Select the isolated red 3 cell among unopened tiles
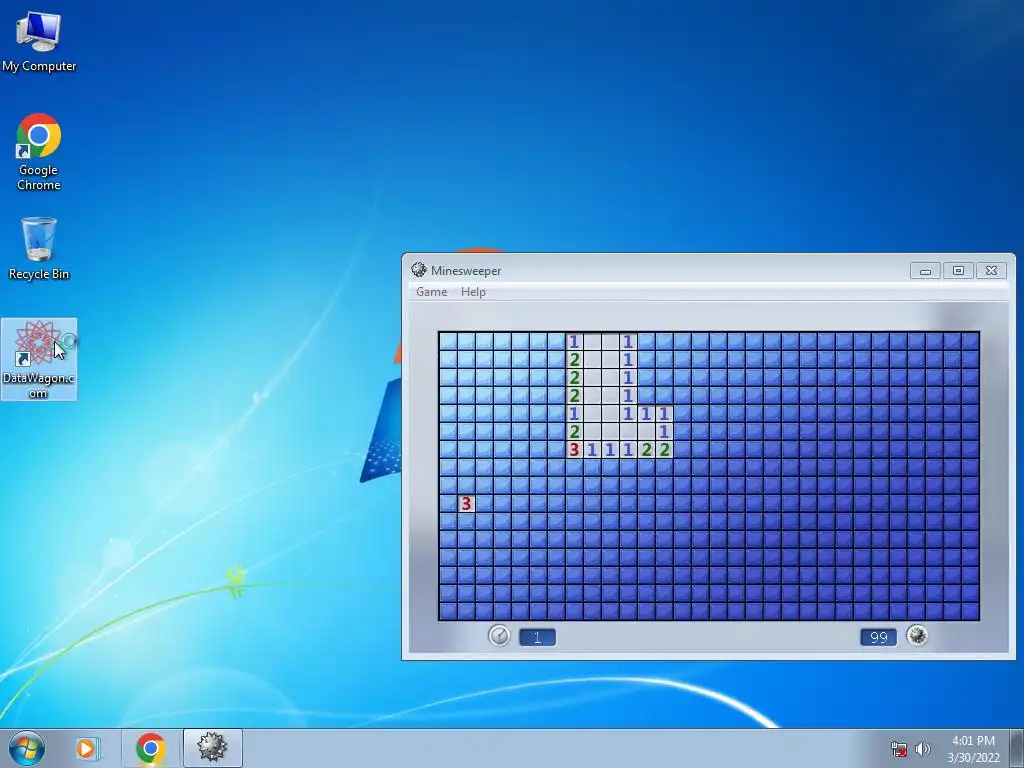Viewport: 1024px width, 768px height. [466, 504]
